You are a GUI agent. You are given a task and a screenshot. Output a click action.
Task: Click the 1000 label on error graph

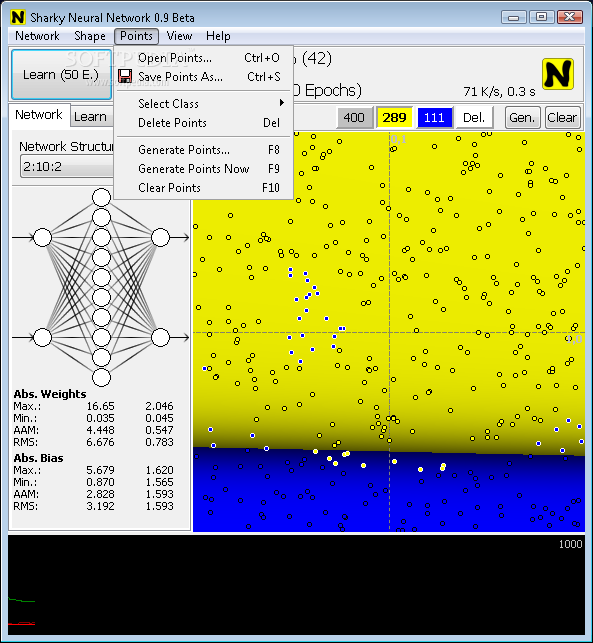point(570,544)
